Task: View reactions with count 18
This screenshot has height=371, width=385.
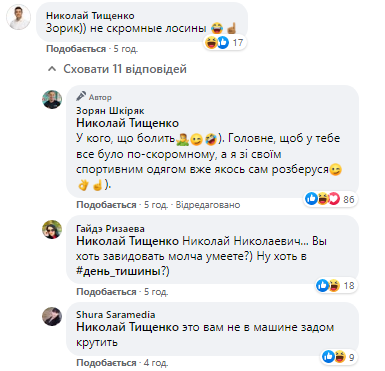Action: coord(336,285)
